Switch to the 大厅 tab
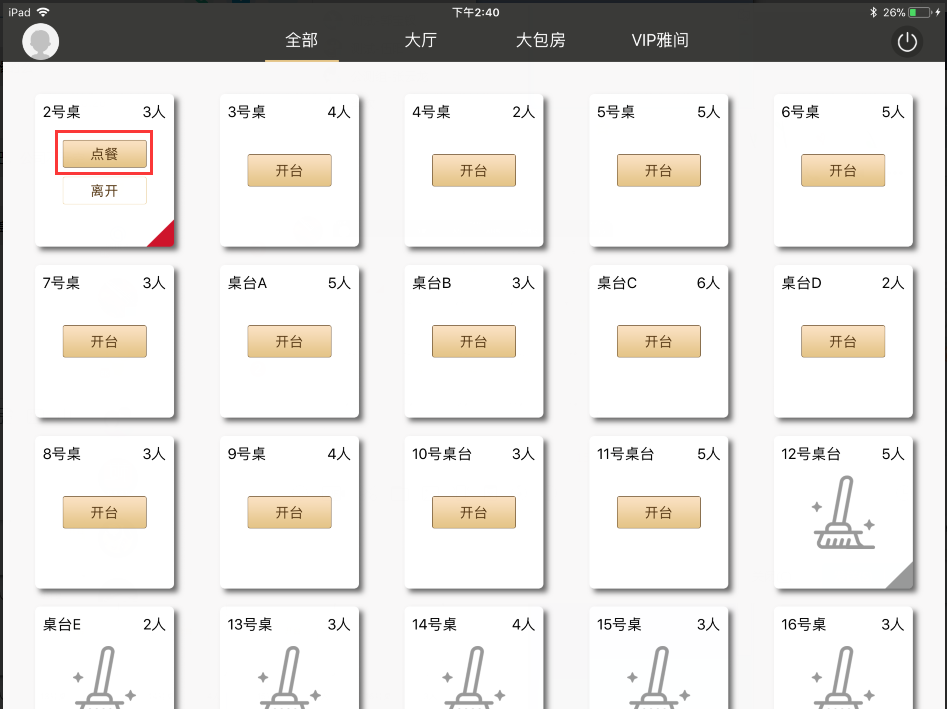The height and width of the screenshot is (709, 947). point(420,40)
